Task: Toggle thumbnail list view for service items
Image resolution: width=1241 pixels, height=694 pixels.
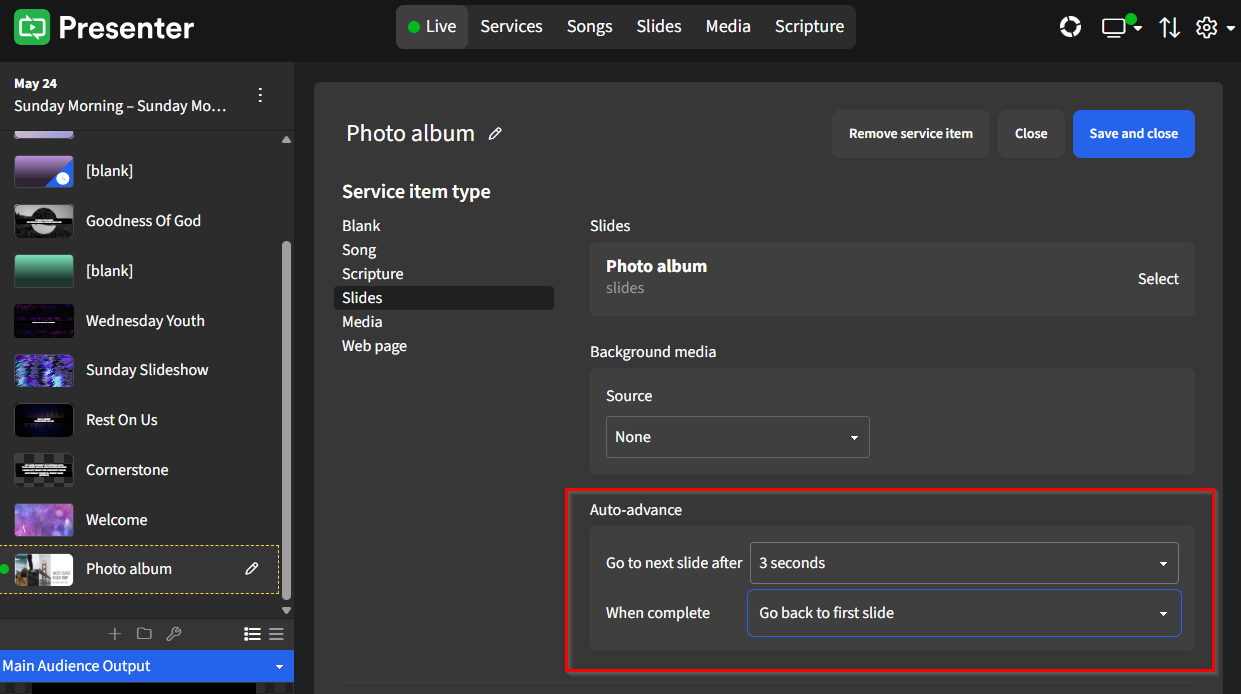Action: pos(252,633)
